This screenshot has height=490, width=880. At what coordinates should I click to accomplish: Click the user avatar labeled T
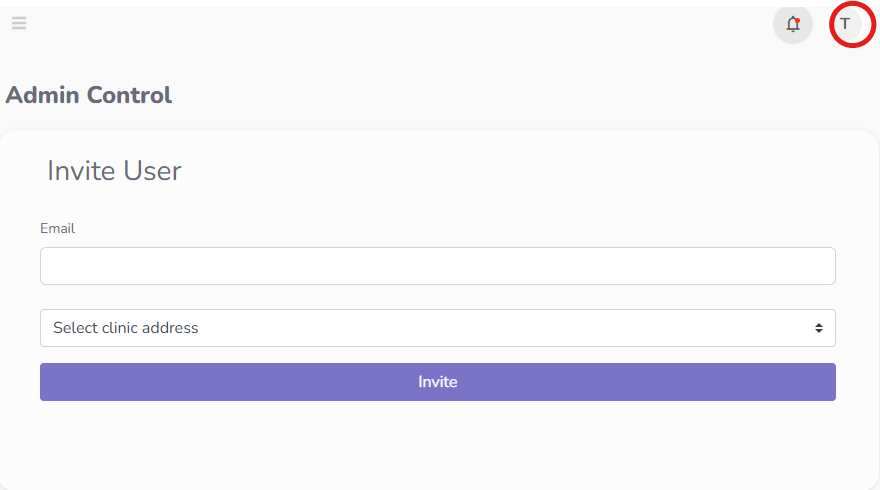click(x=846, y=24)
